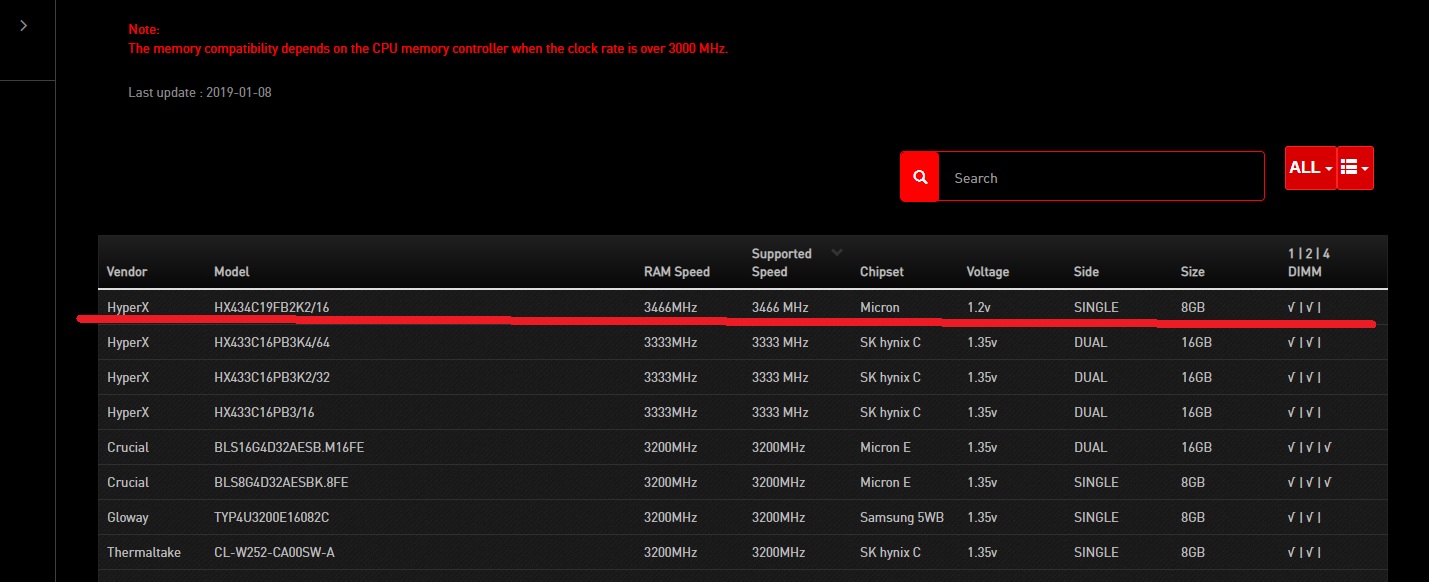Screen dimensions: 1429x582
Task: Click the 3466 MHz Supported Speed cell
Action: pyautogui.click(x=780, y=307)
